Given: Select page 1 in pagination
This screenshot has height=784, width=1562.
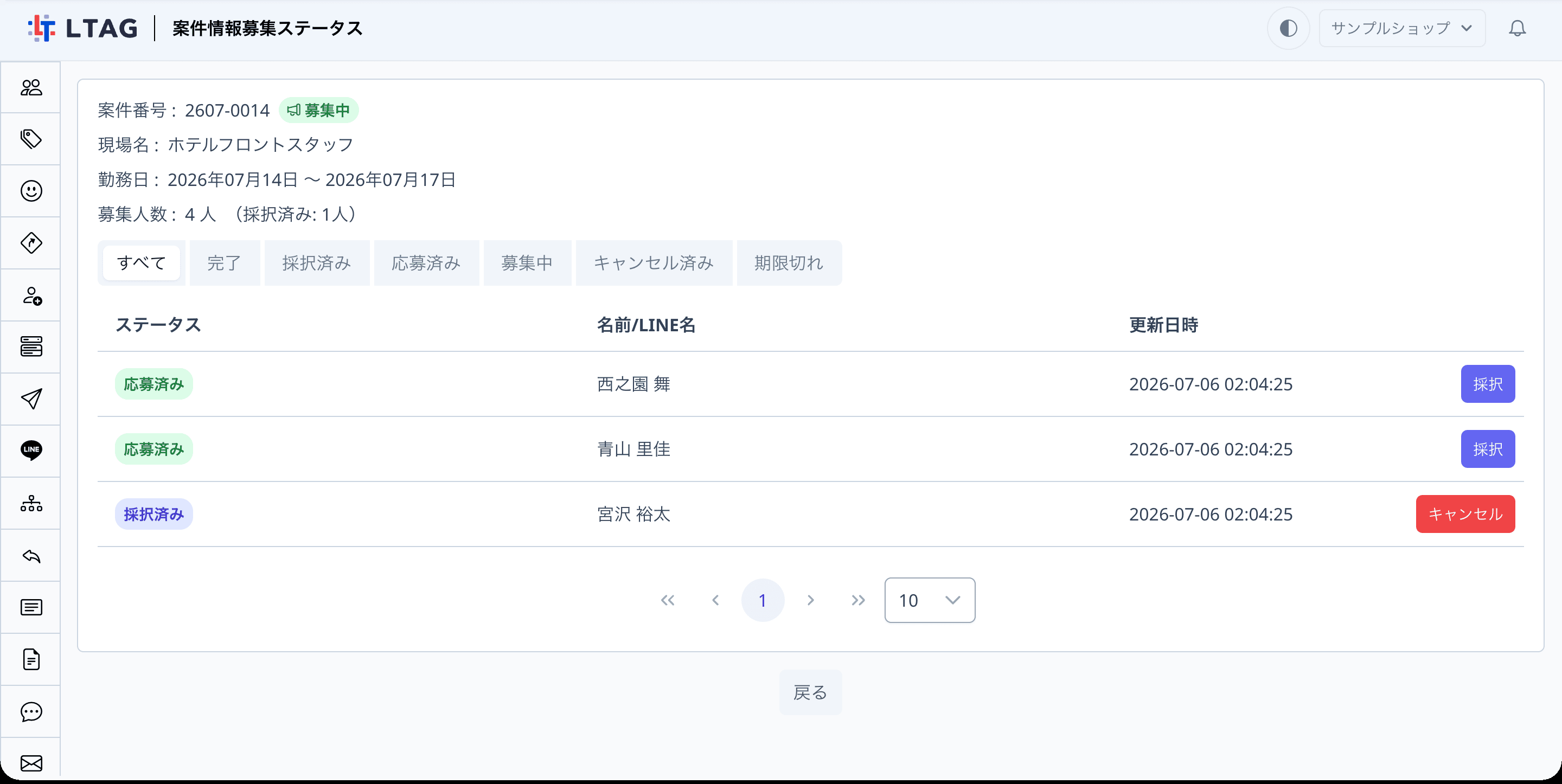Looking at the screenshot, I should (762, 600).
